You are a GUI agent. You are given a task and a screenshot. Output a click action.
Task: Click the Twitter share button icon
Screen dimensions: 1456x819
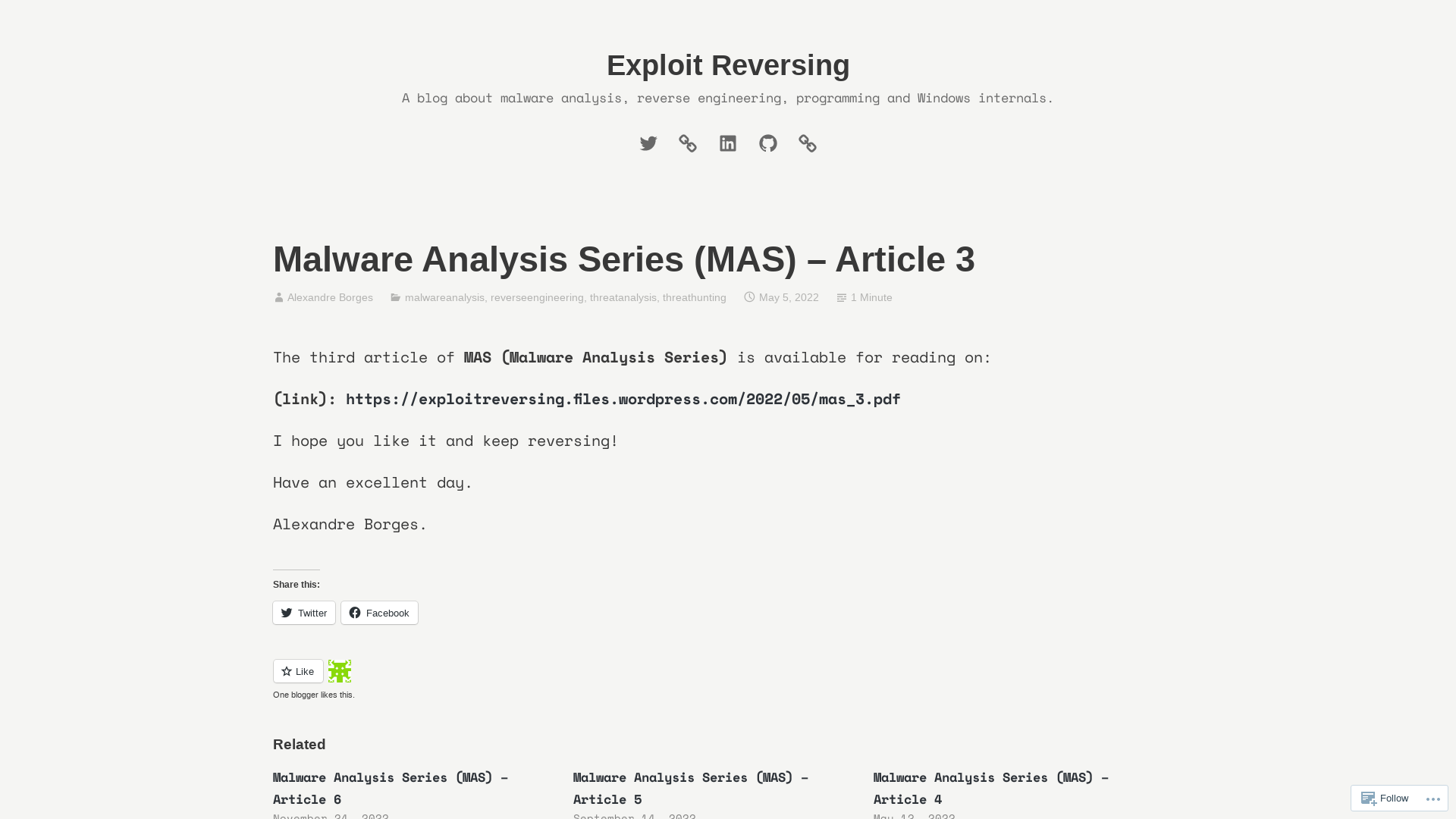click(287, 612)
